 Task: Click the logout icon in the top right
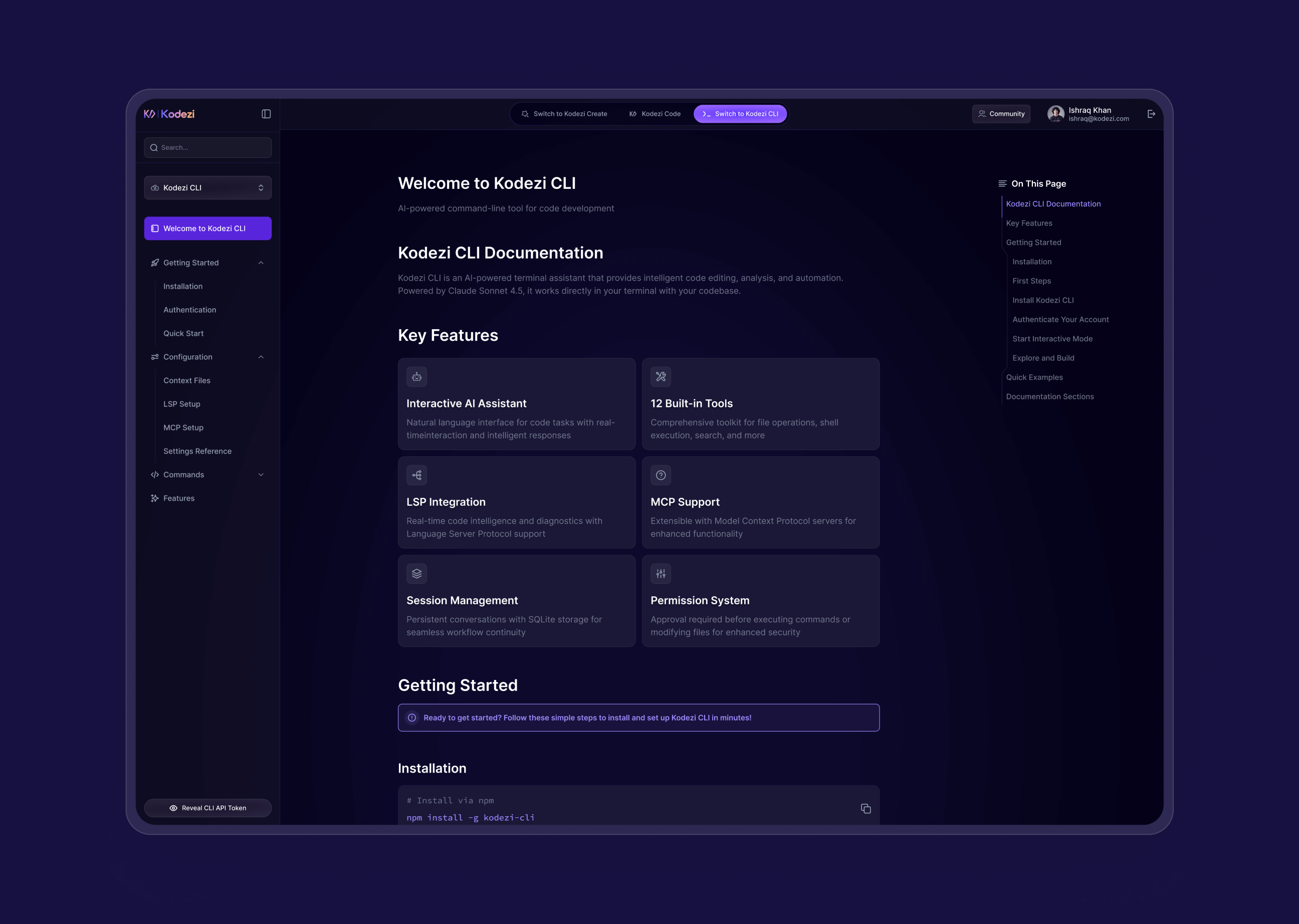(x=1152, y=114)
